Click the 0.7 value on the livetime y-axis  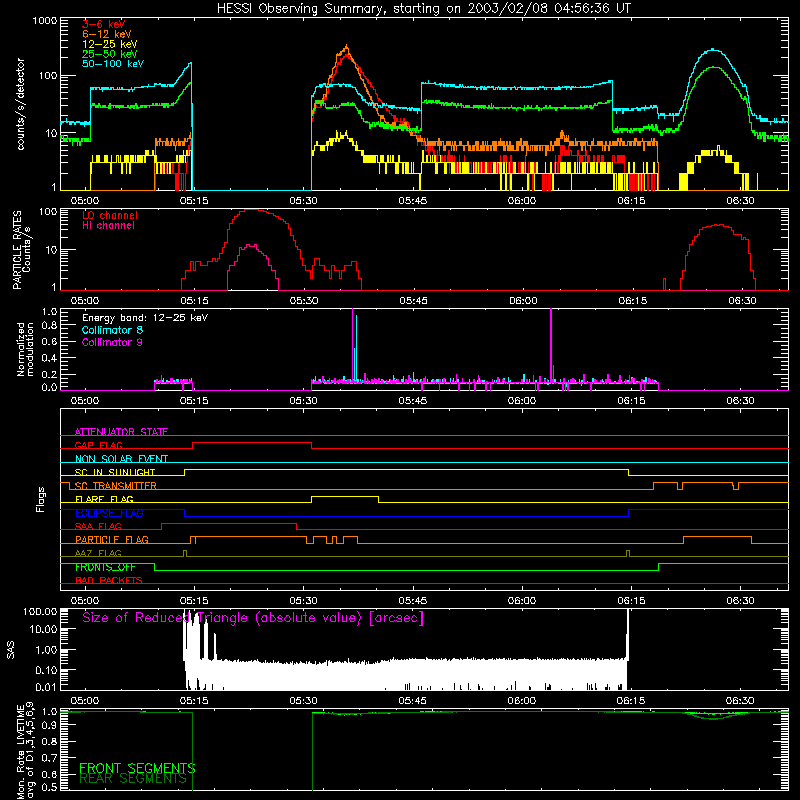[x=49, y=757]
